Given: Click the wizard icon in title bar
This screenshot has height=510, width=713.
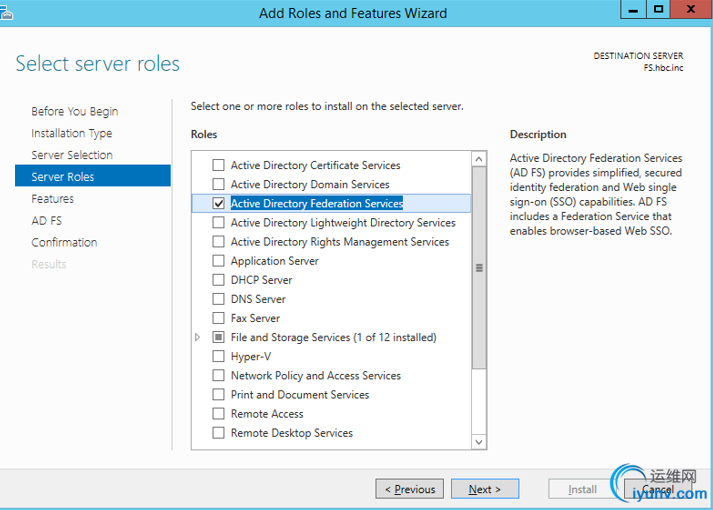Looking at the screenshot, I should [6, 13].
